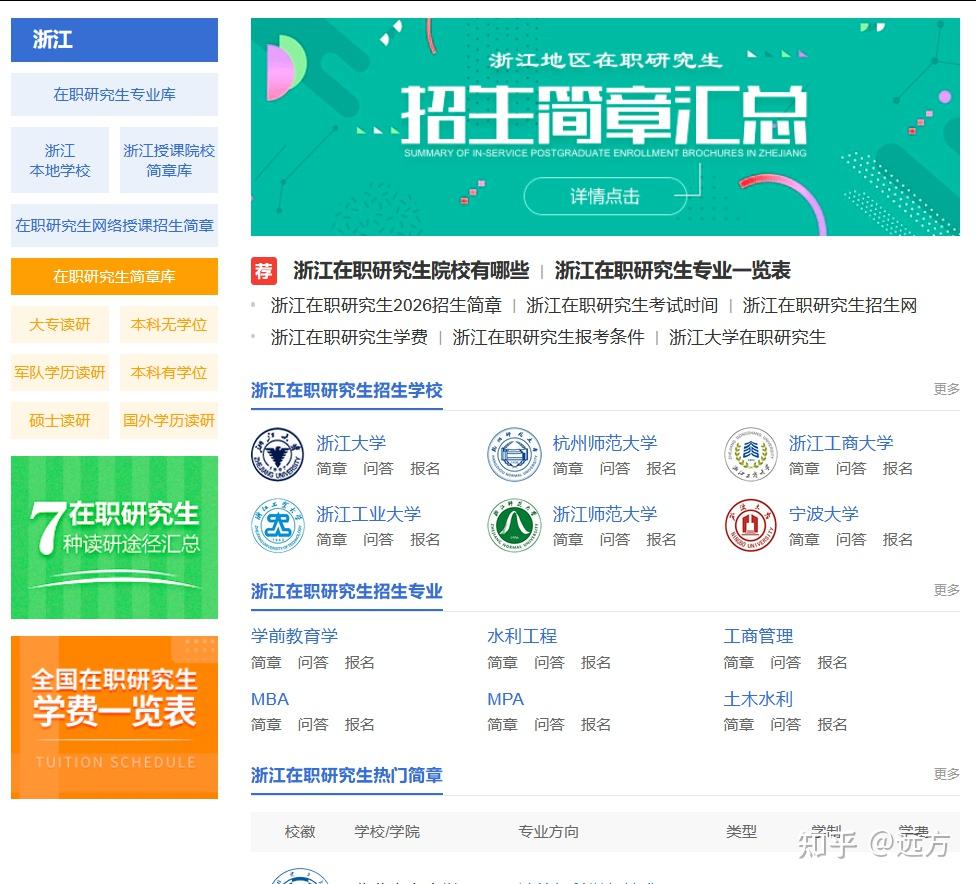Screen dimensions: 976x884
Task: Click 浙江在职研究生招生专业 section heading
Action: [x=347, y=591]
